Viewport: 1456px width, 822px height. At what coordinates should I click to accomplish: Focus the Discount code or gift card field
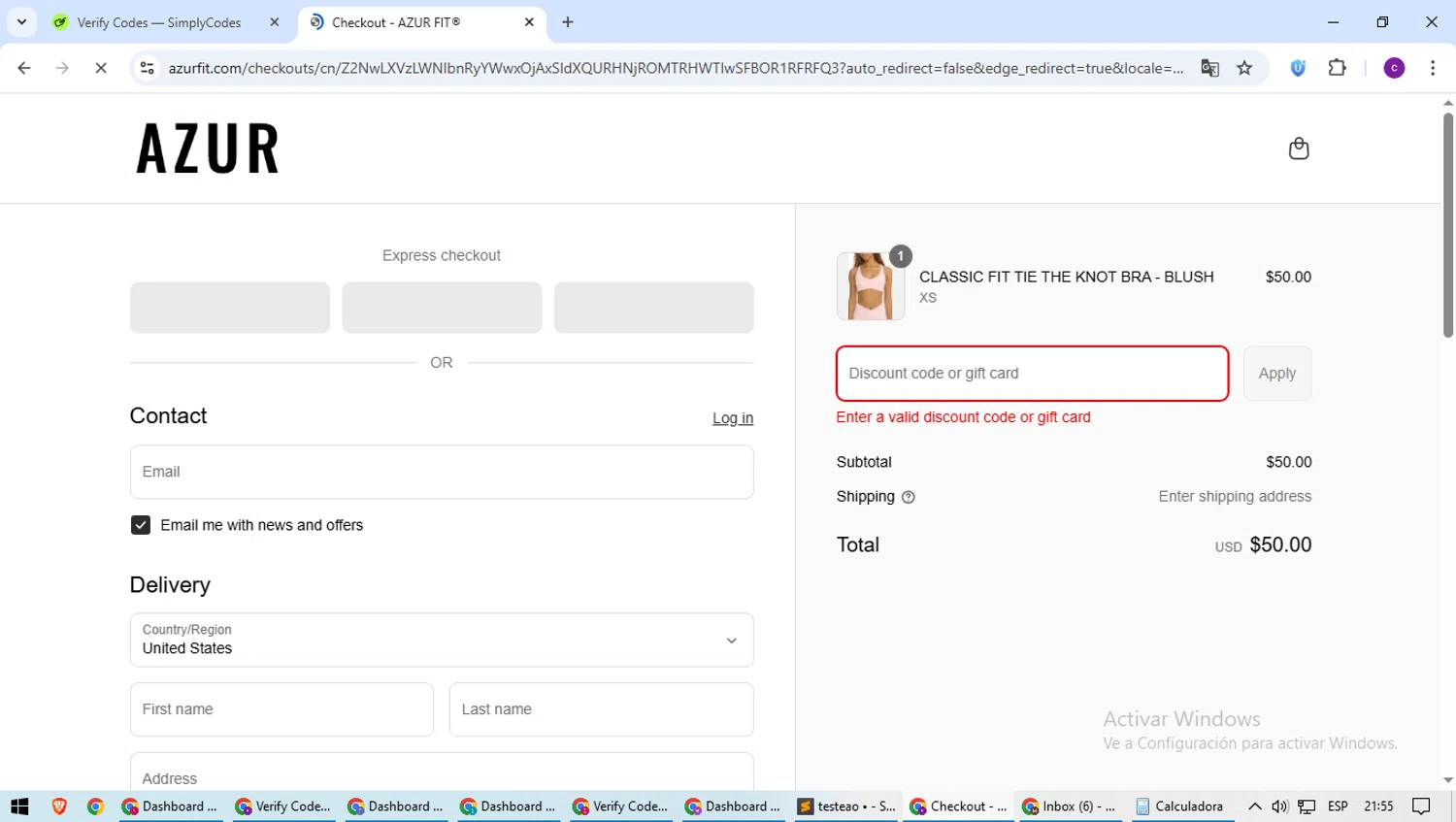[1033, 374]
